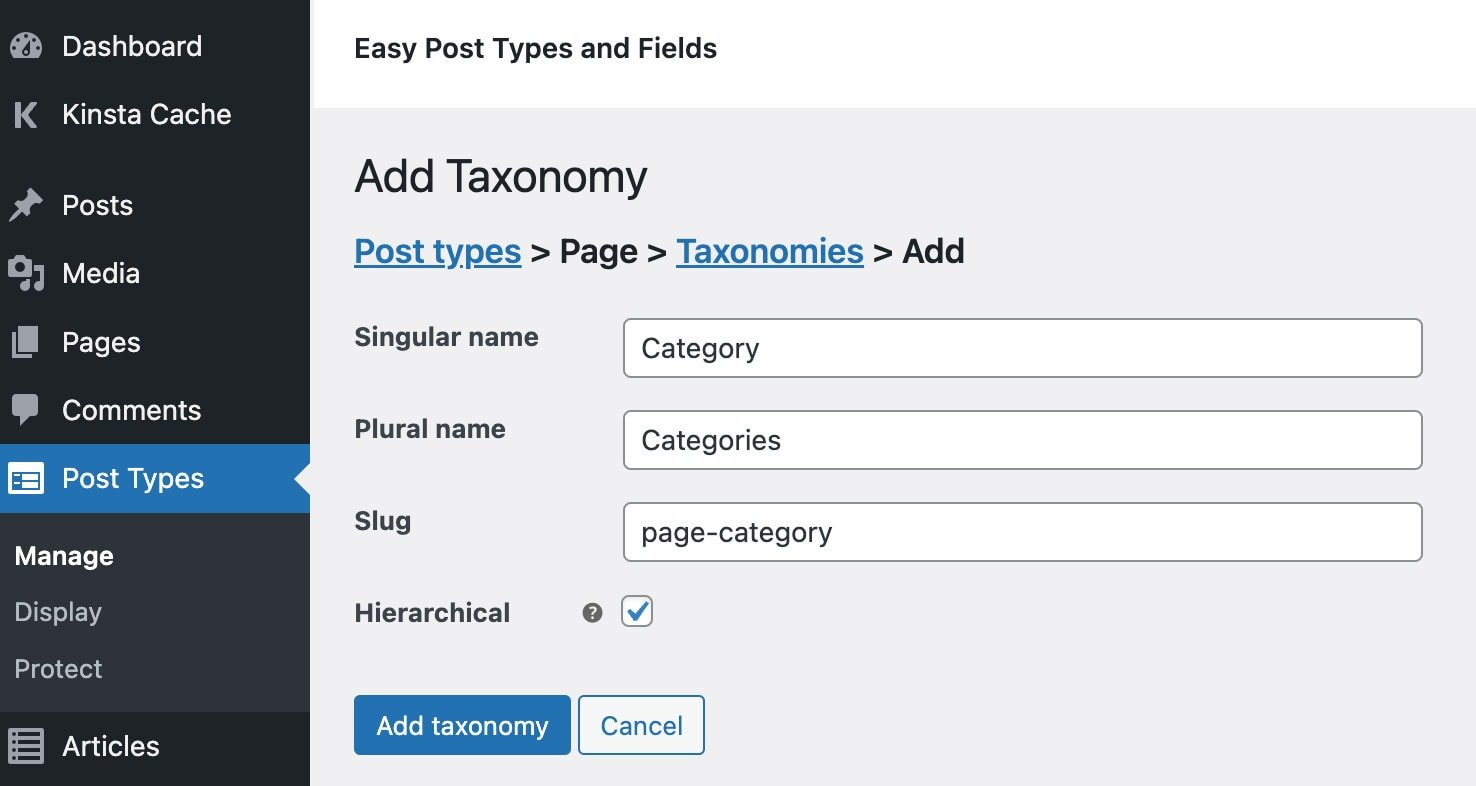Open Kinsta Cache via its K icon
The height and width of the screenshot is (786, 1476).
point(27,114)
